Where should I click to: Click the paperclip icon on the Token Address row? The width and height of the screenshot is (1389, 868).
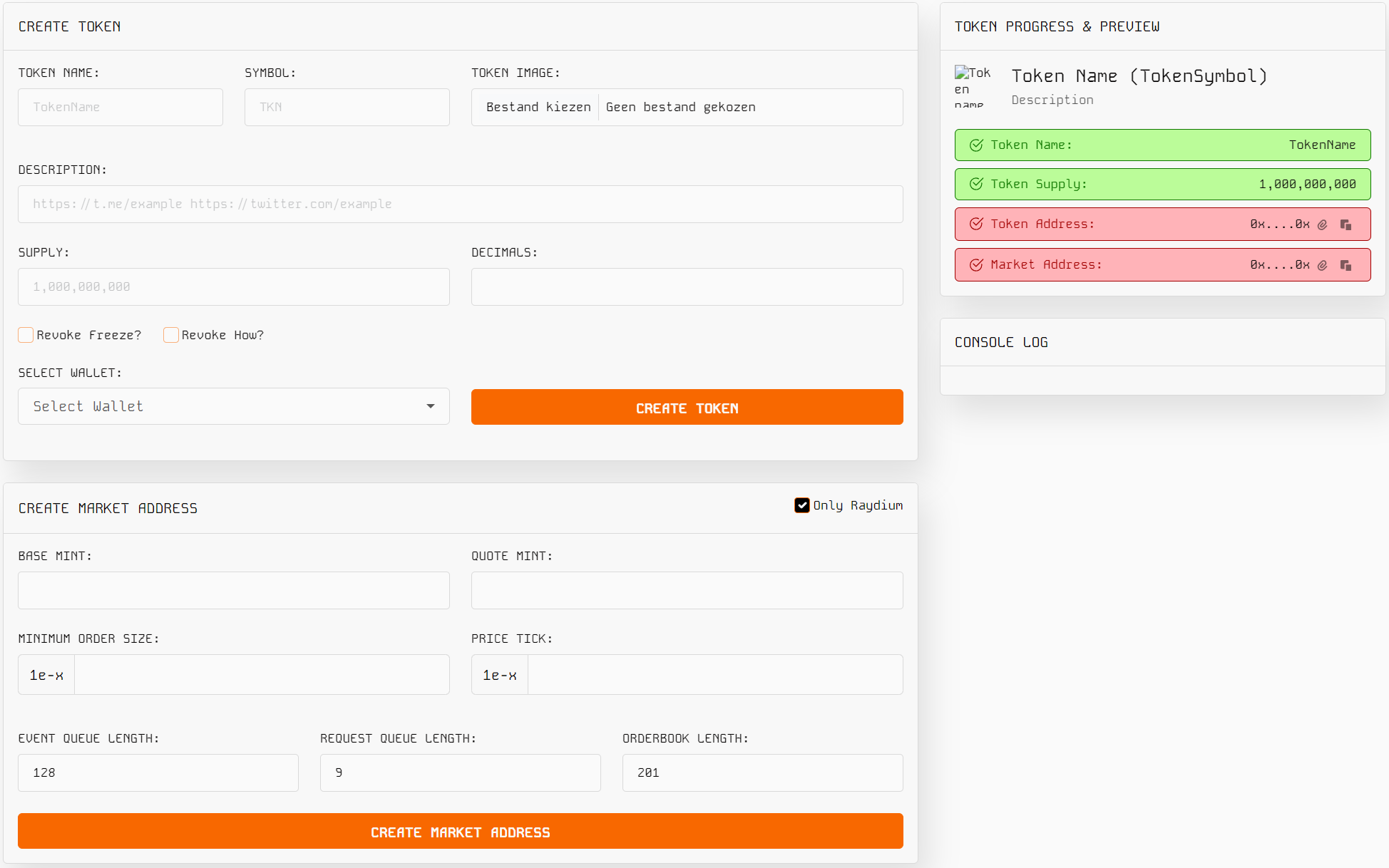1323,224
